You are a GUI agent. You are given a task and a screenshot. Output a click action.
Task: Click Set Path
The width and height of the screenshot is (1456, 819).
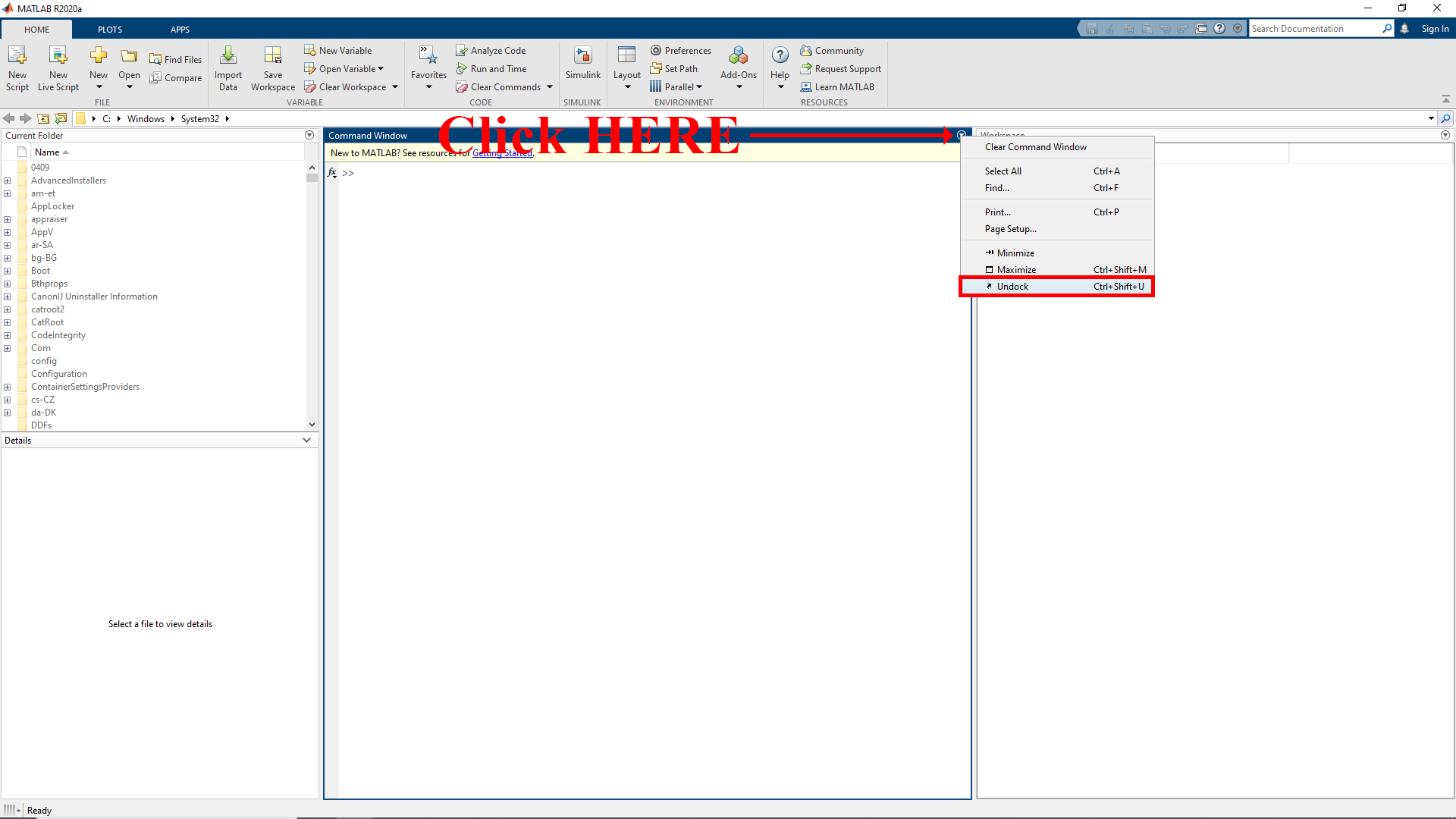point(674,68)
